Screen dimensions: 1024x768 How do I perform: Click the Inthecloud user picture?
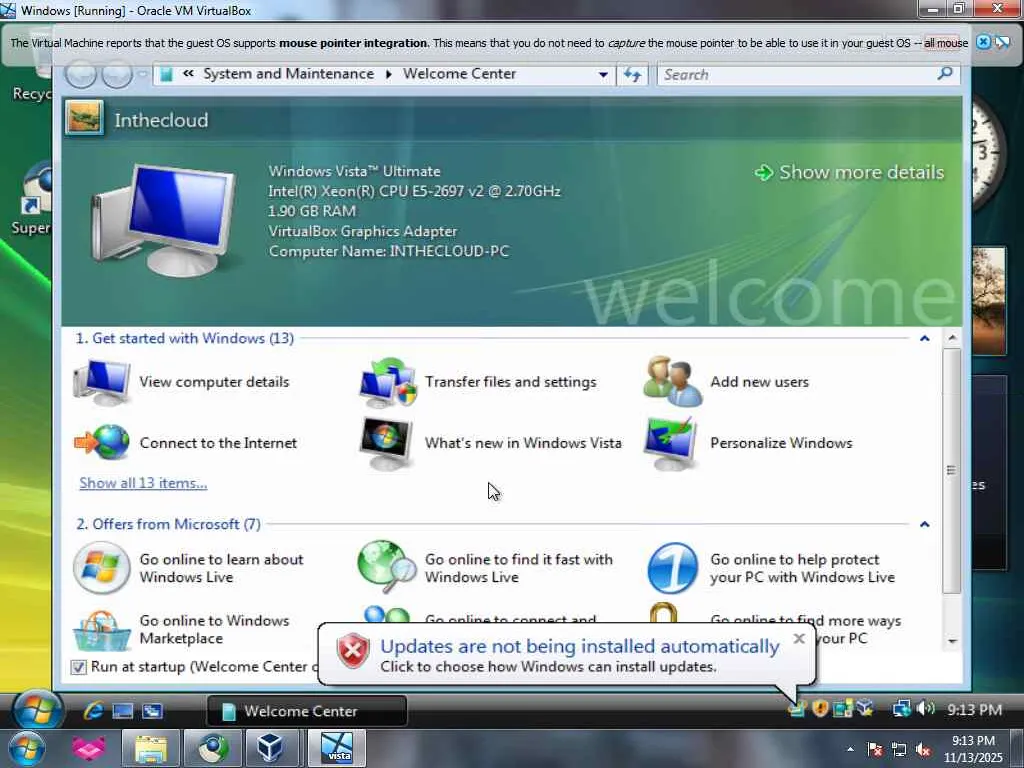coord(84,118)
